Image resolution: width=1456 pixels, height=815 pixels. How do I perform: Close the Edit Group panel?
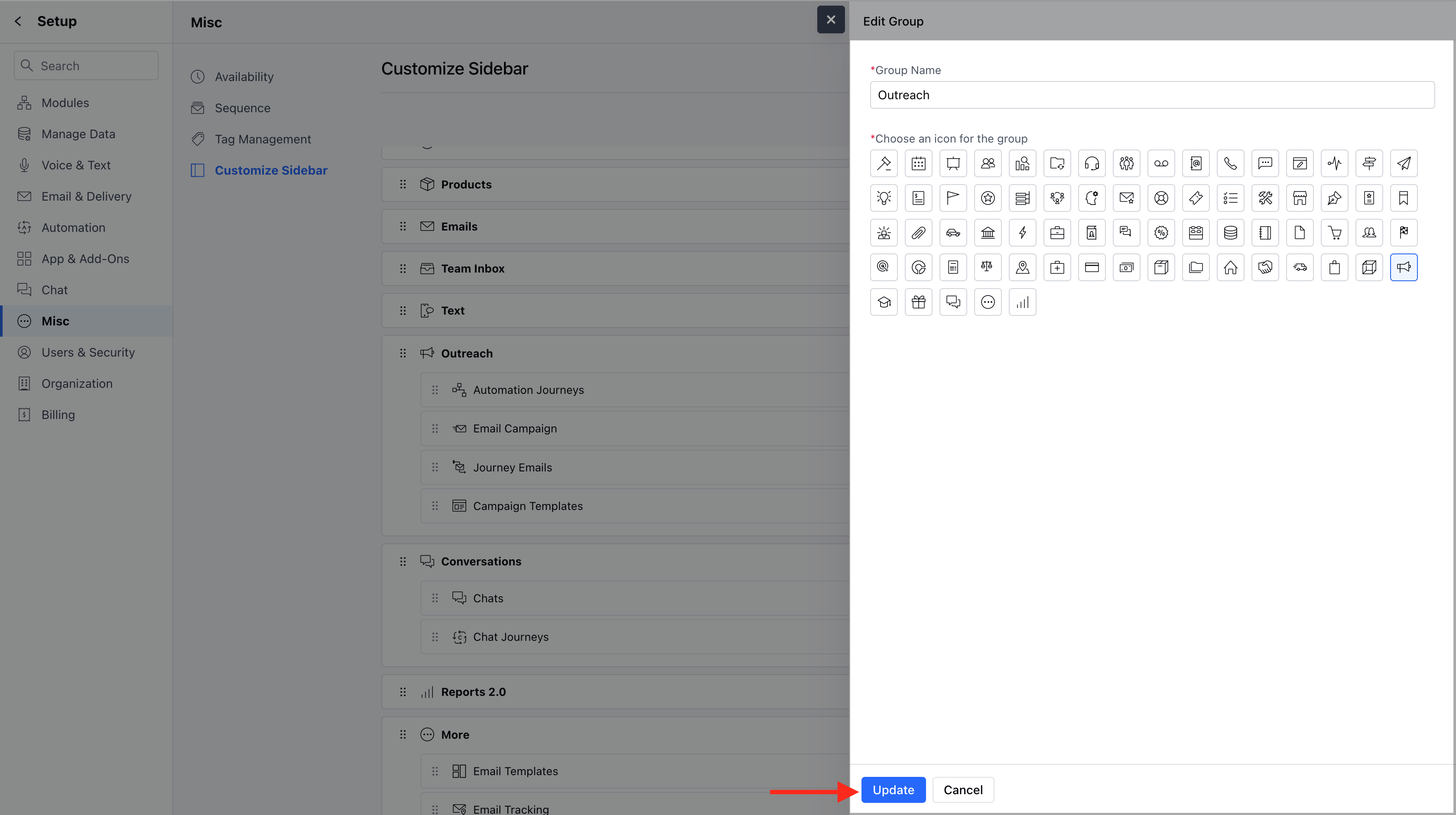[830, 20]
